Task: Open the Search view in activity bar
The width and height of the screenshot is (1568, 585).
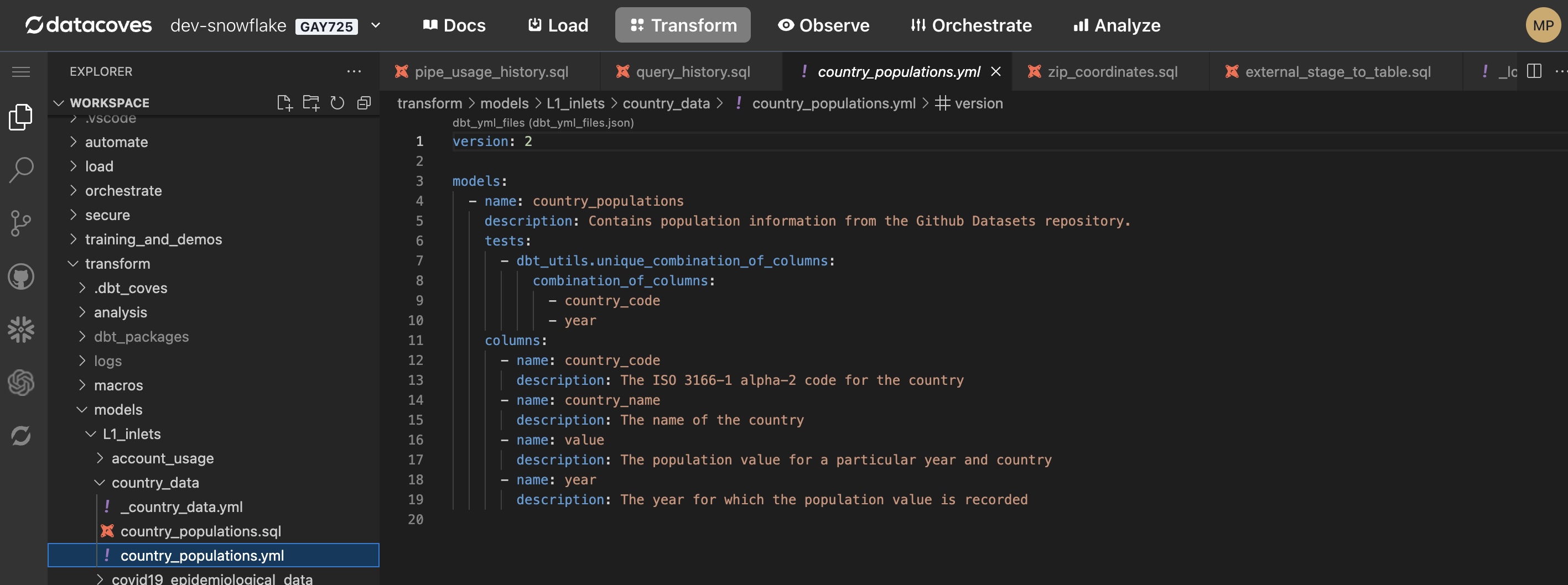Action: [x=20, y=170]
